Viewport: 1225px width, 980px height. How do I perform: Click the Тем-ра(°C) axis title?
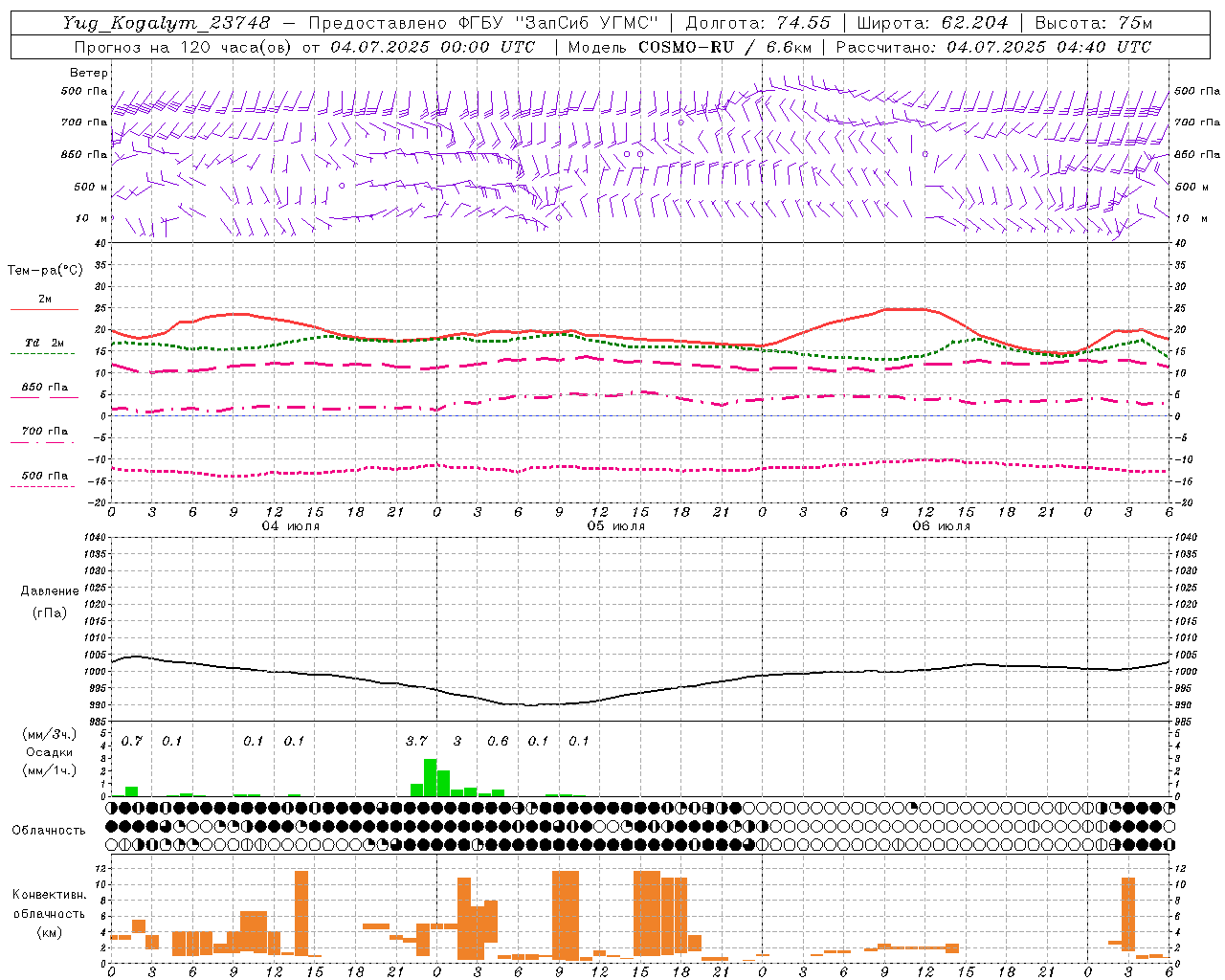[x=45, y=271]
